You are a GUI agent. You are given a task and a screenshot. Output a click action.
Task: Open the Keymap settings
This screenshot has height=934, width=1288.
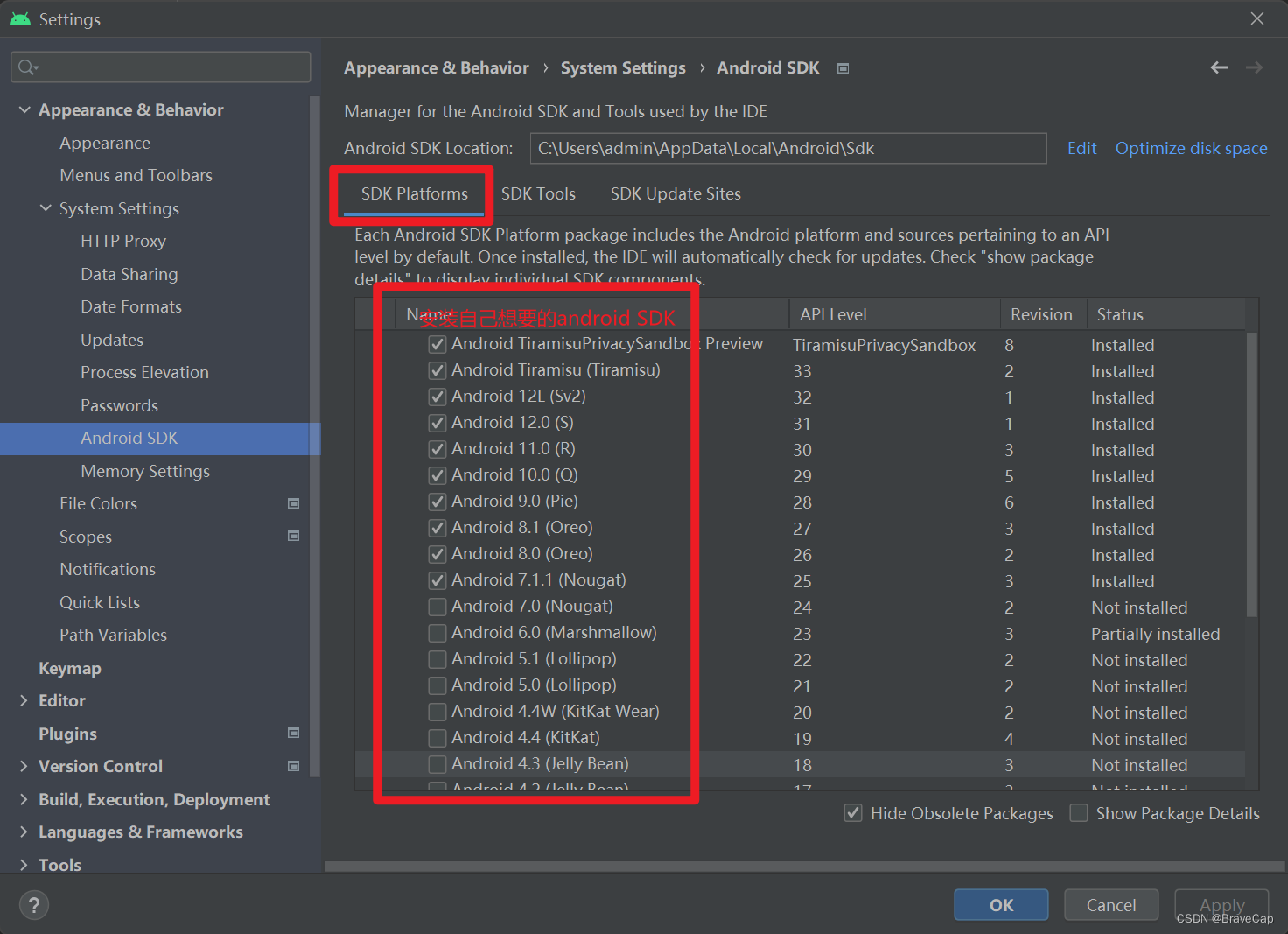click(x=70, y=668)
